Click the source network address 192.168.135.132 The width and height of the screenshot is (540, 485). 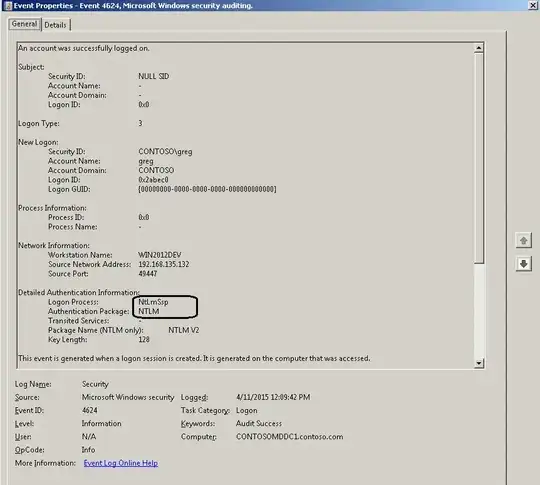coord(164,265)
